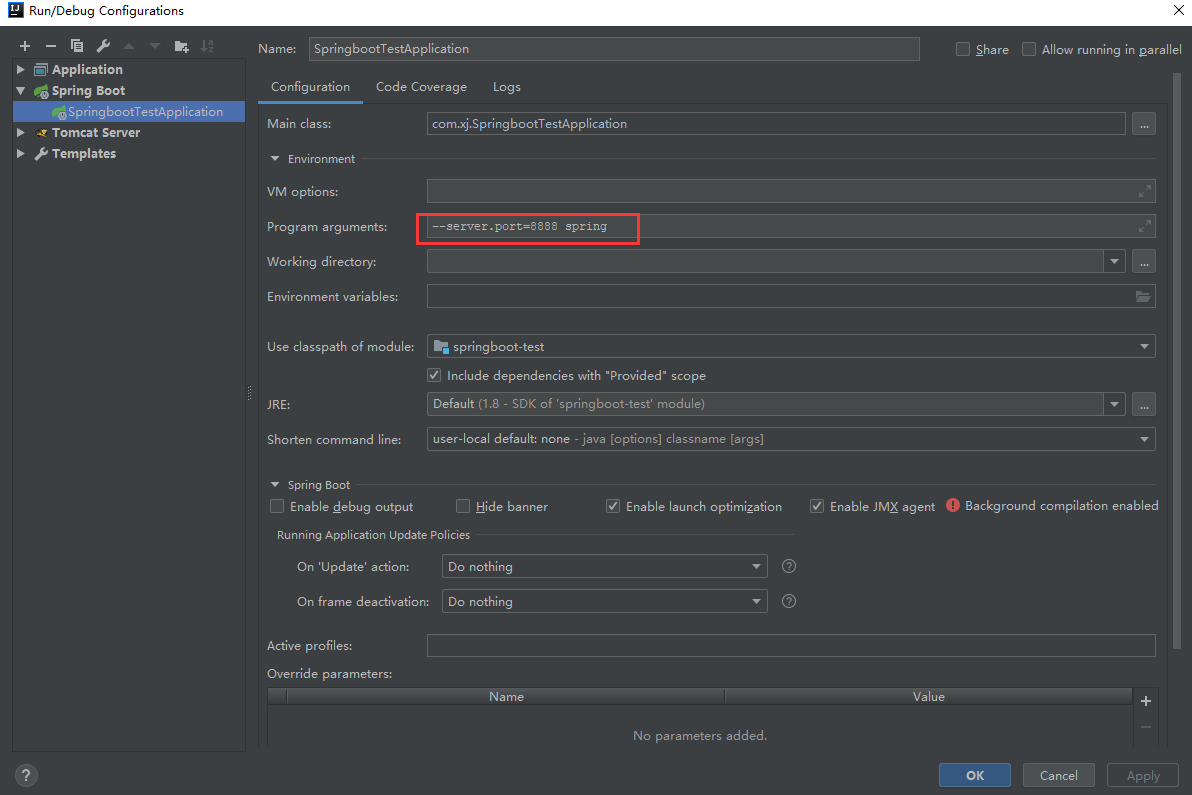Expand Program arguments field editor

(x=1145, y=226)
